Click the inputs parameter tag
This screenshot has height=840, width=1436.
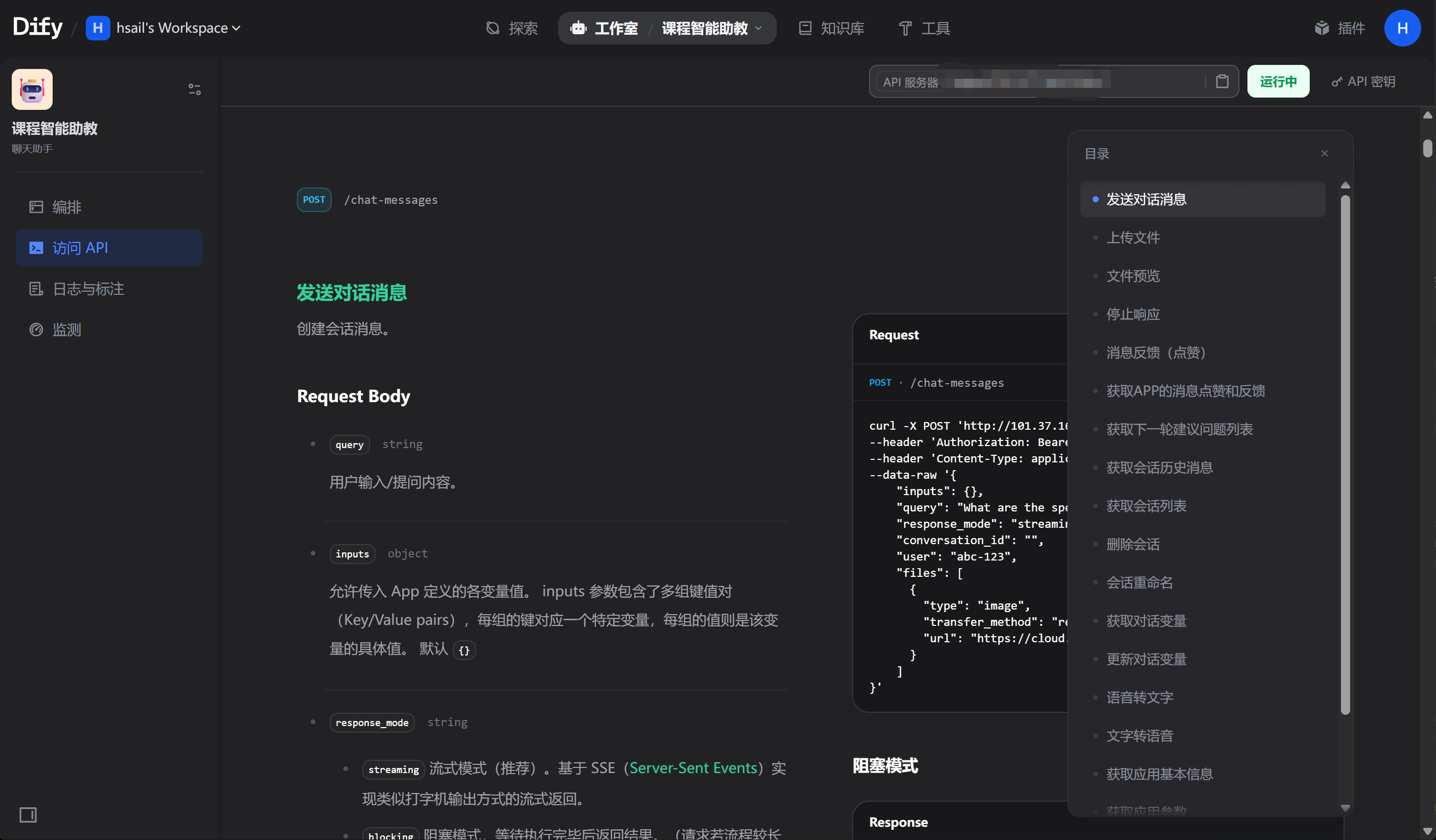click(352, 554)
